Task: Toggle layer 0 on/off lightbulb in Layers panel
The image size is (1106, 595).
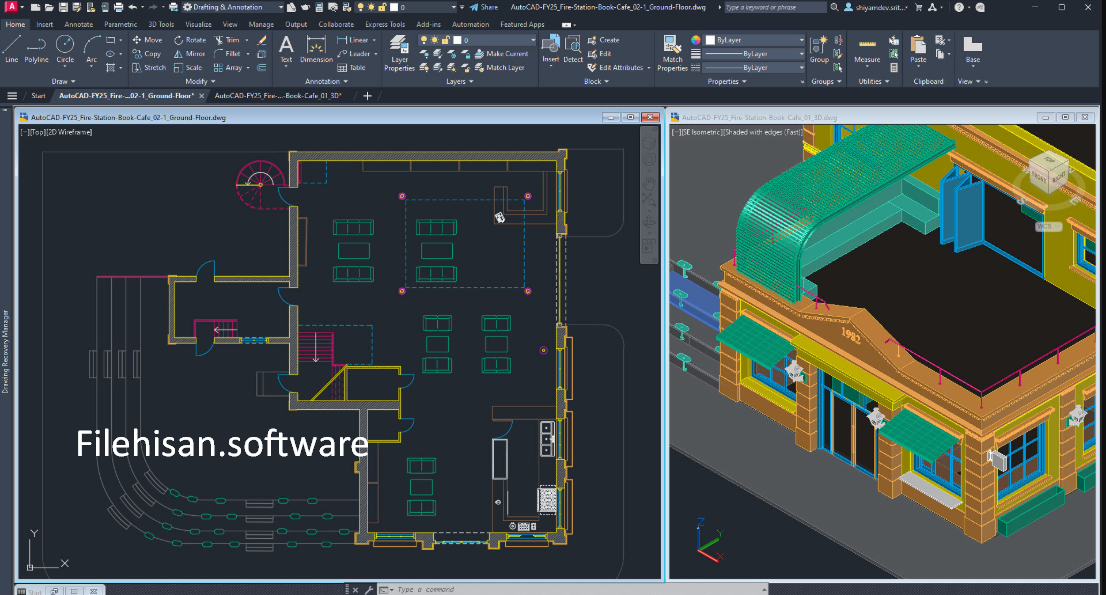Action: 424,40
